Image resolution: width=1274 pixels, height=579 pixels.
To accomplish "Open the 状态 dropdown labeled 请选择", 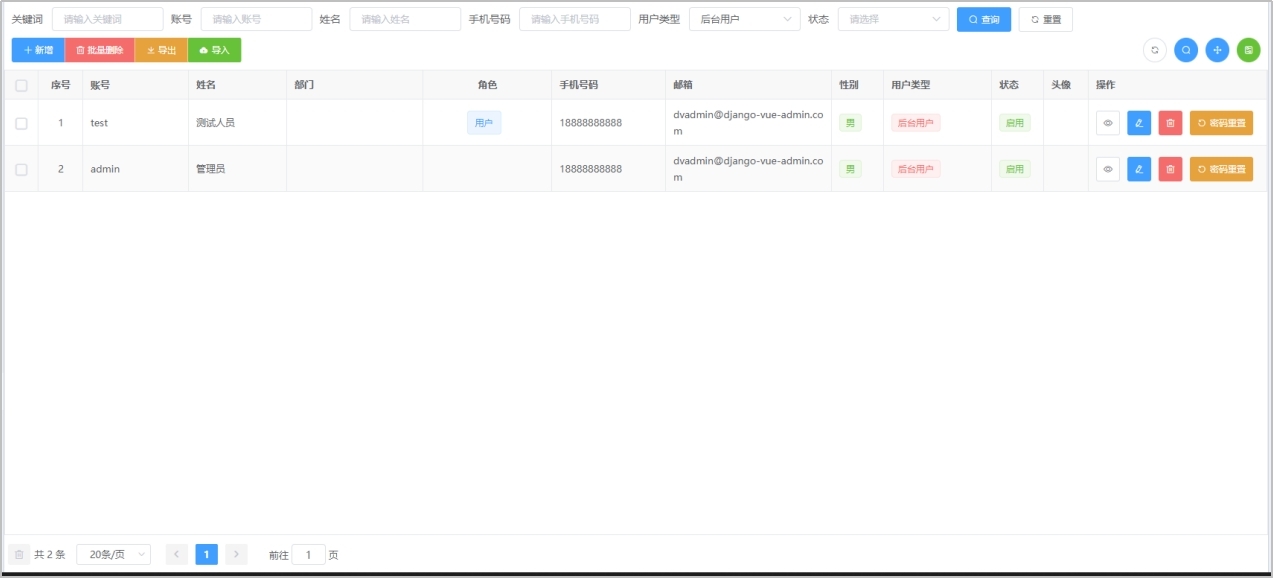I will [x=893, y=18].
